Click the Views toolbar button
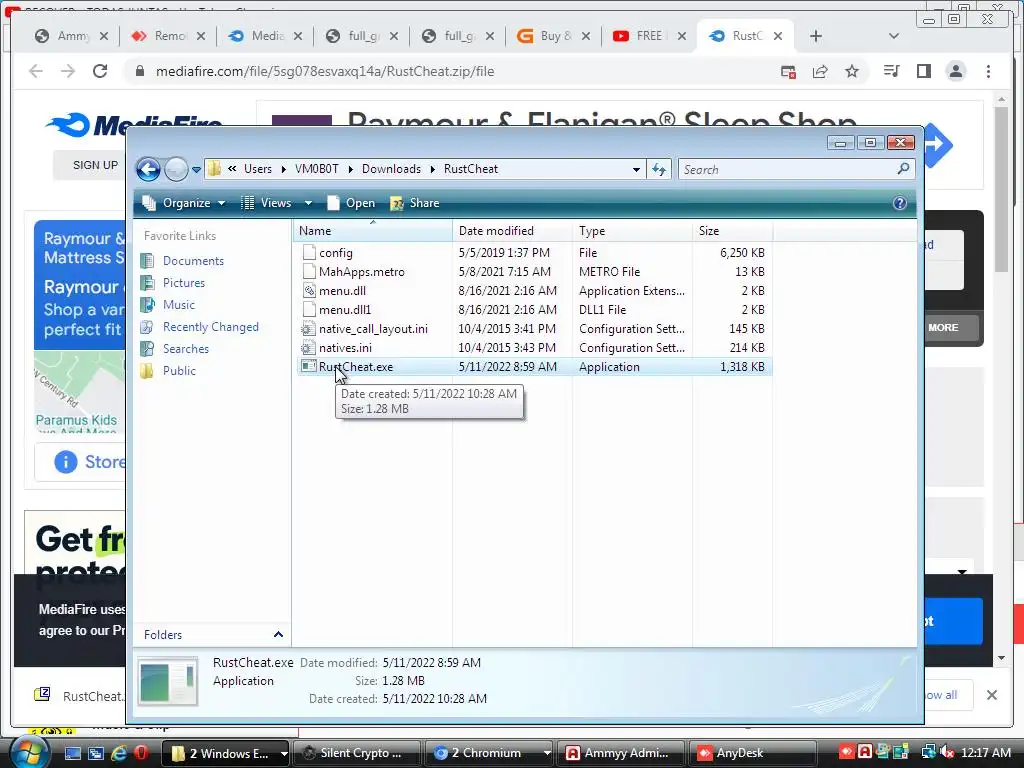The width and height of the screenshot is (1024, 768). click(268, 203)
